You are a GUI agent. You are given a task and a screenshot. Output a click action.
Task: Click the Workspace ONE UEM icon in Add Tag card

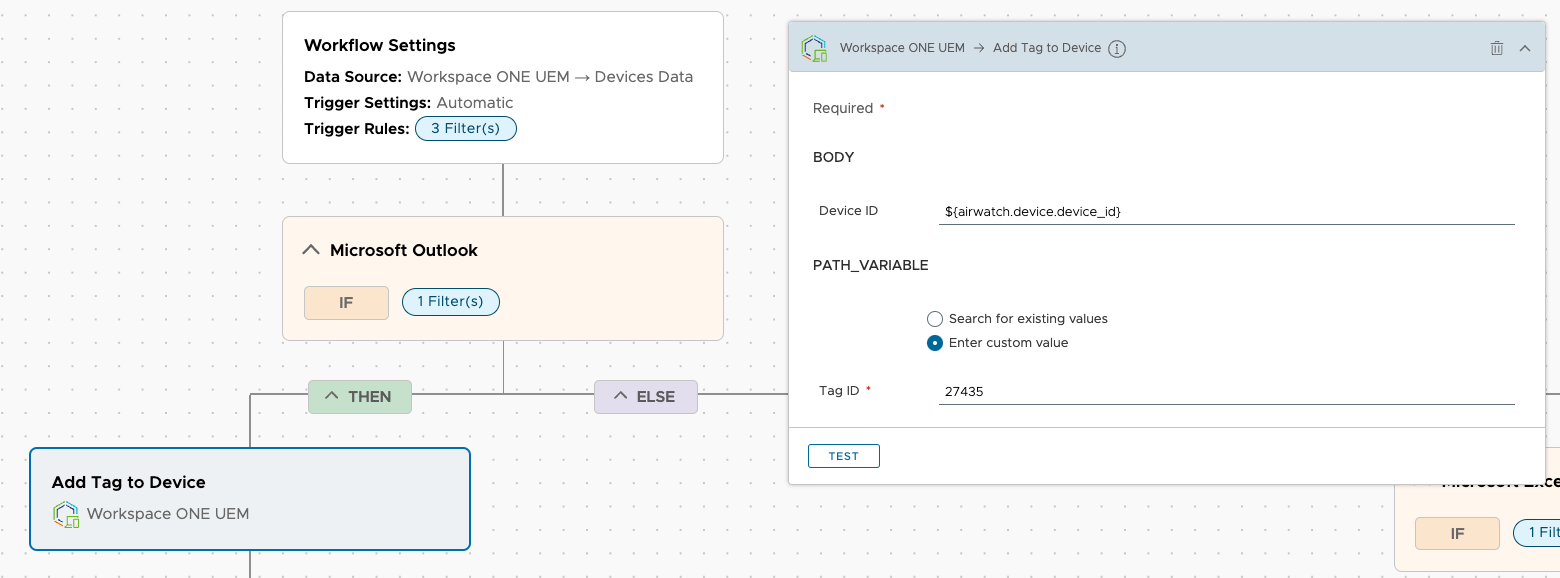pos(66,514)
